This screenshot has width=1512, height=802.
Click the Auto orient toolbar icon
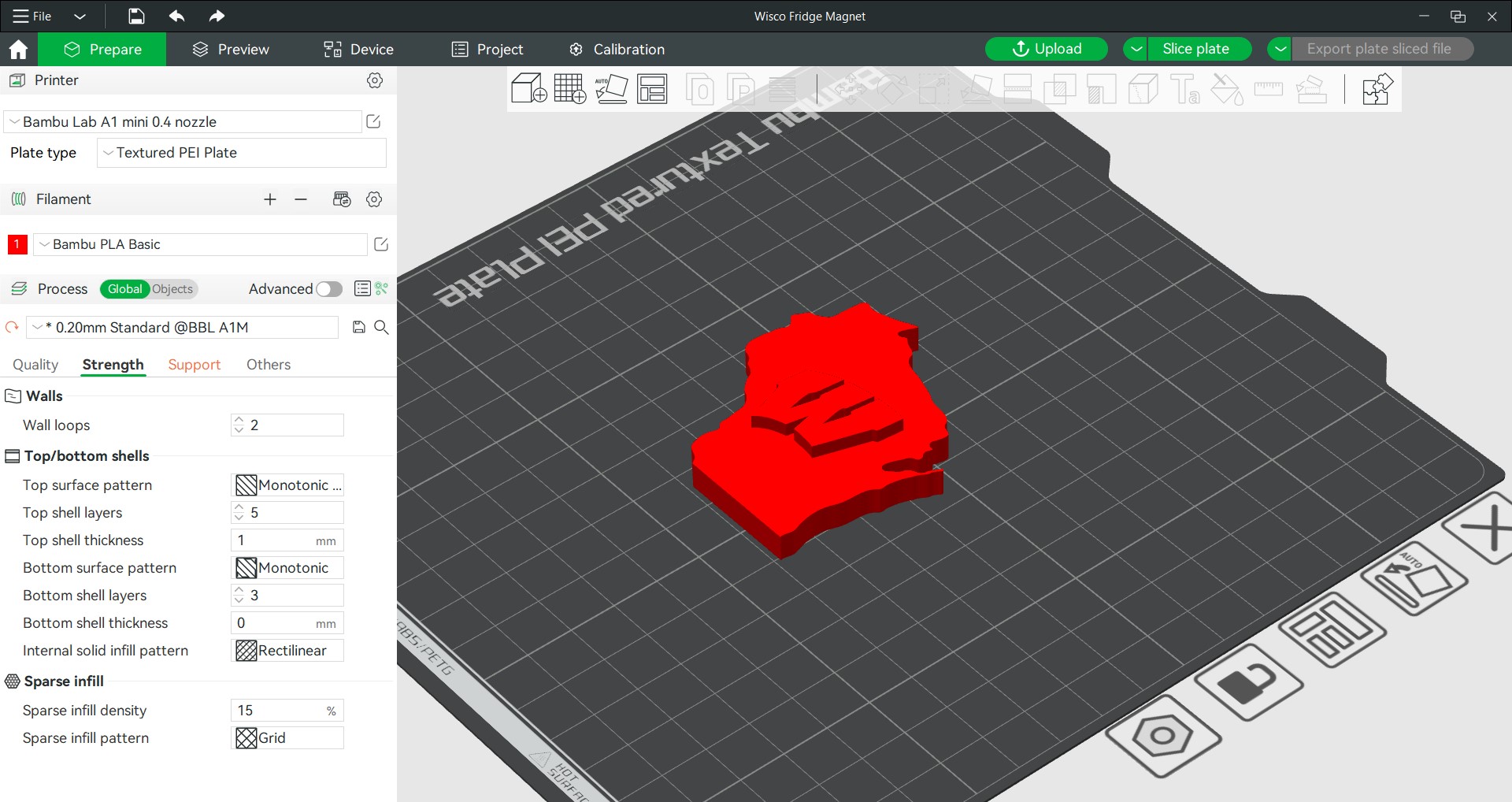click(x=611, y=89)
